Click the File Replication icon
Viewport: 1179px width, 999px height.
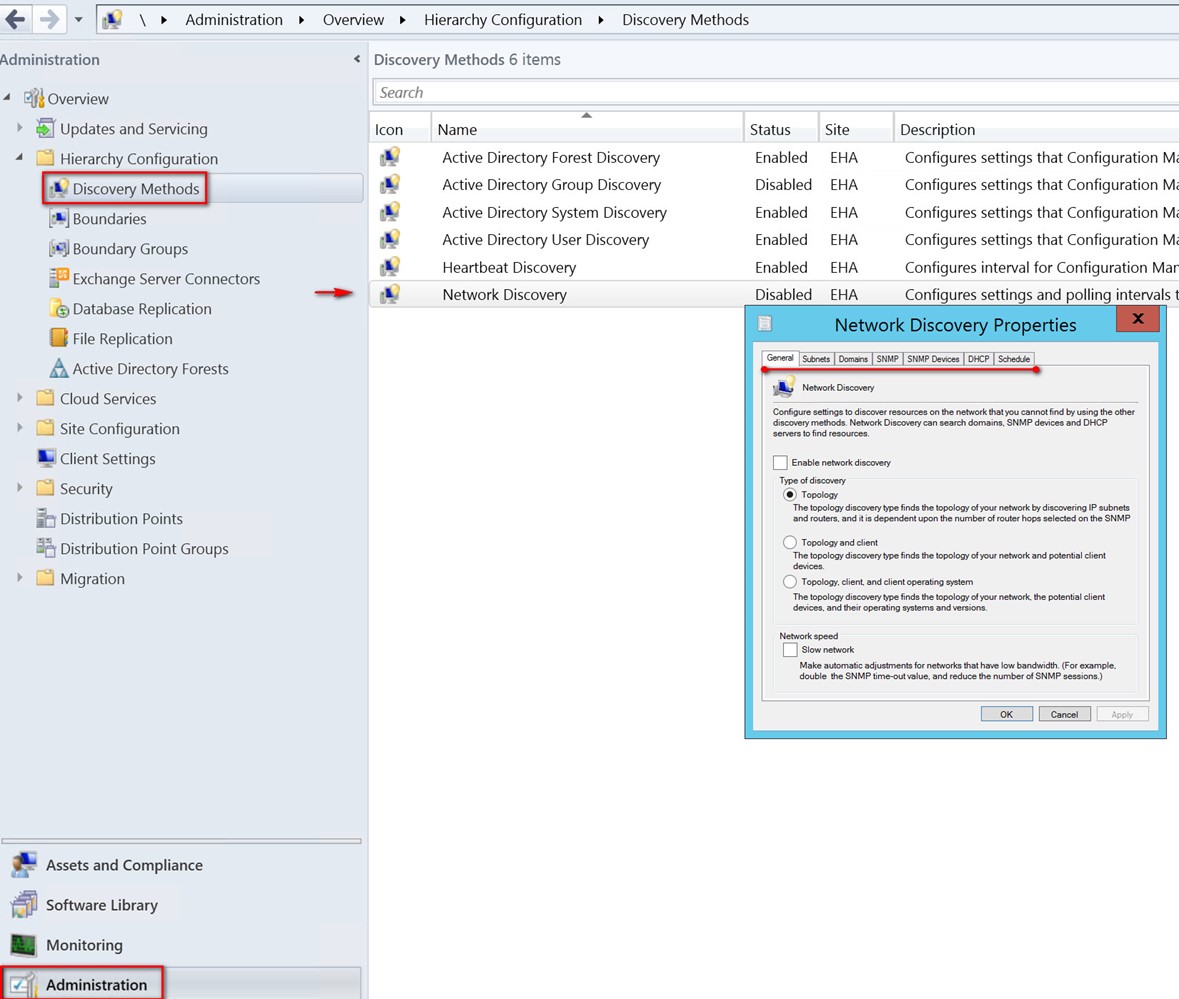pyautogui.click(x=59, y=338)
